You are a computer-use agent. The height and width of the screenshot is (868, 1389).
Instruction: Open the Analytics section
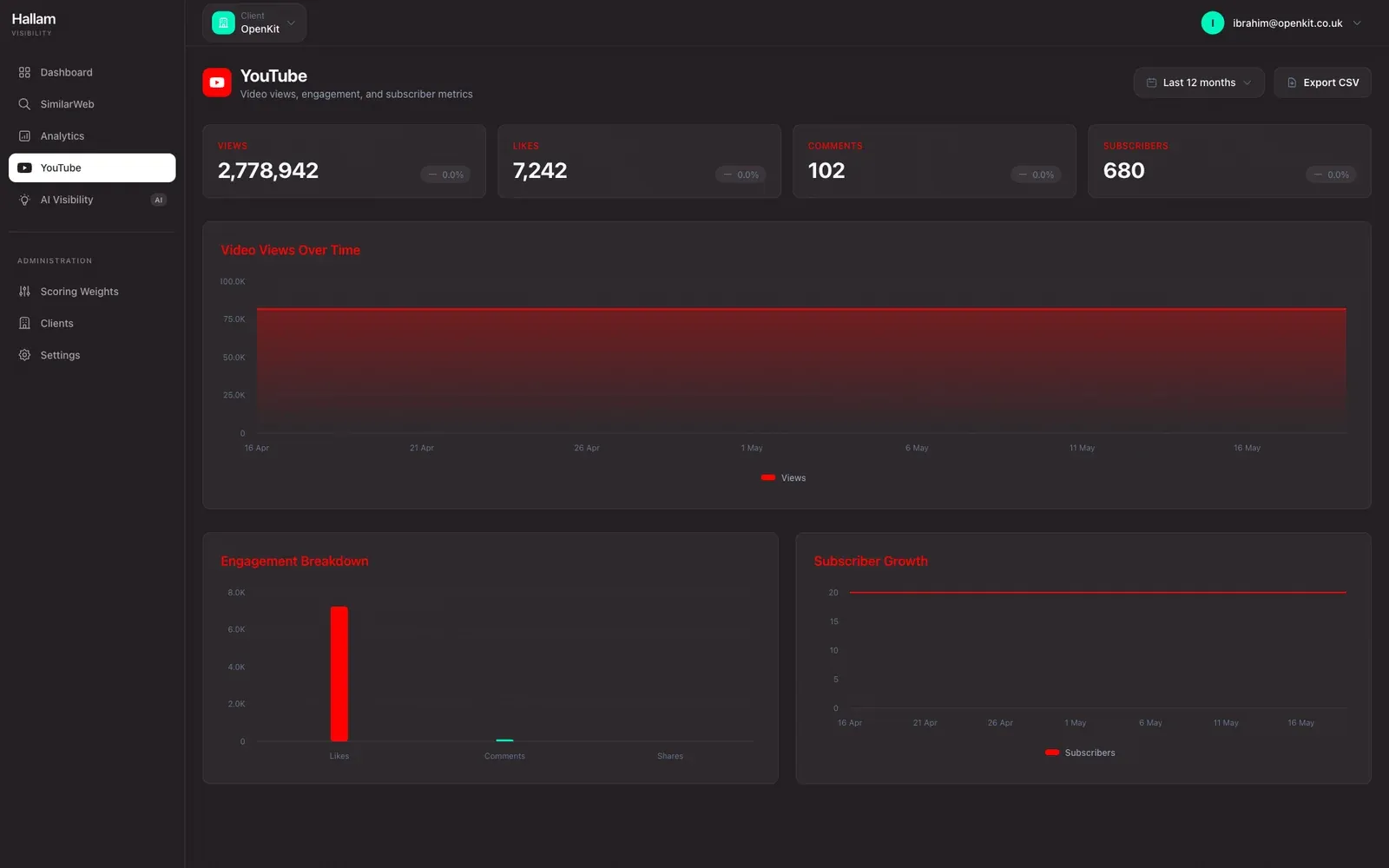pyautogui.click(x=92, y=136)
